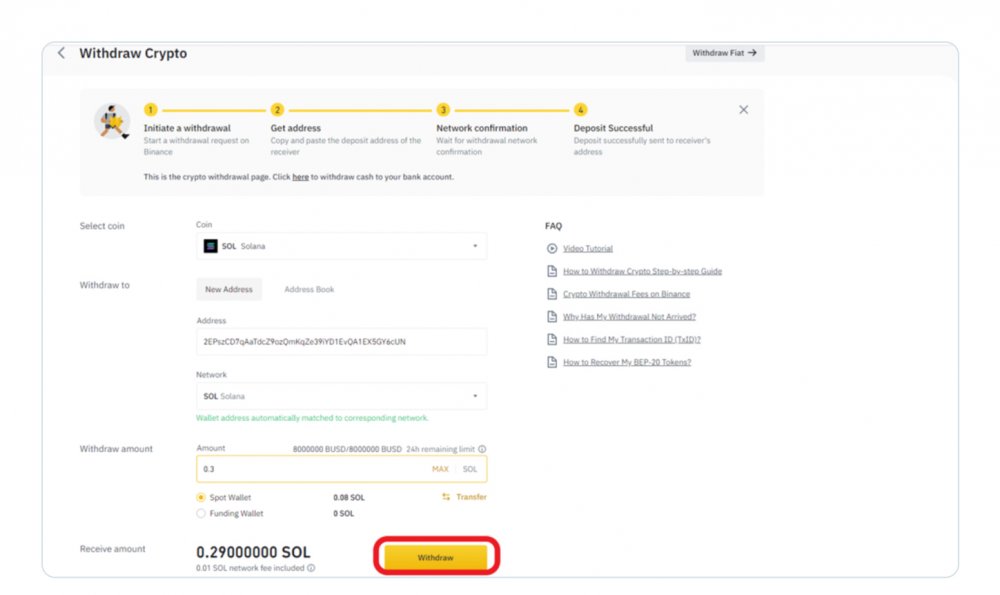Click the '0.29000000 SOL' receive amount

point(253,552)
